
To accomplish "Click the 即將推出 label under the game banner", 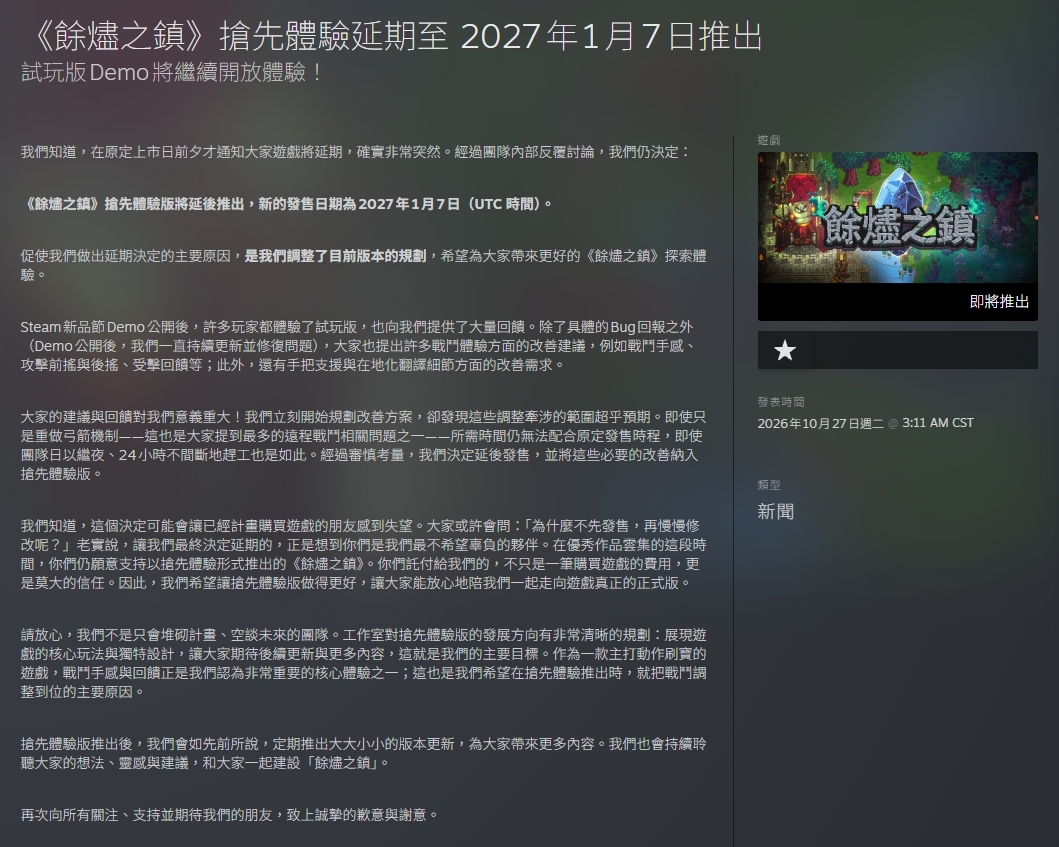I will coord(999,301).
